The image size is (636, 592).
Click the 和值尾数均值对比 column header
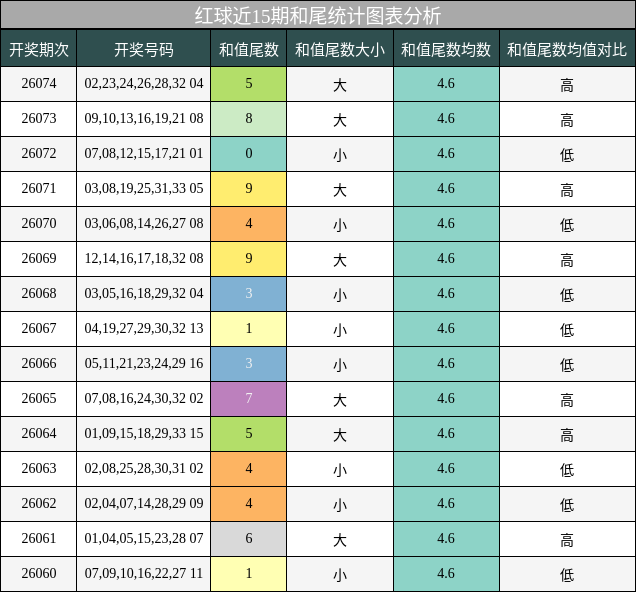[567, 49]
